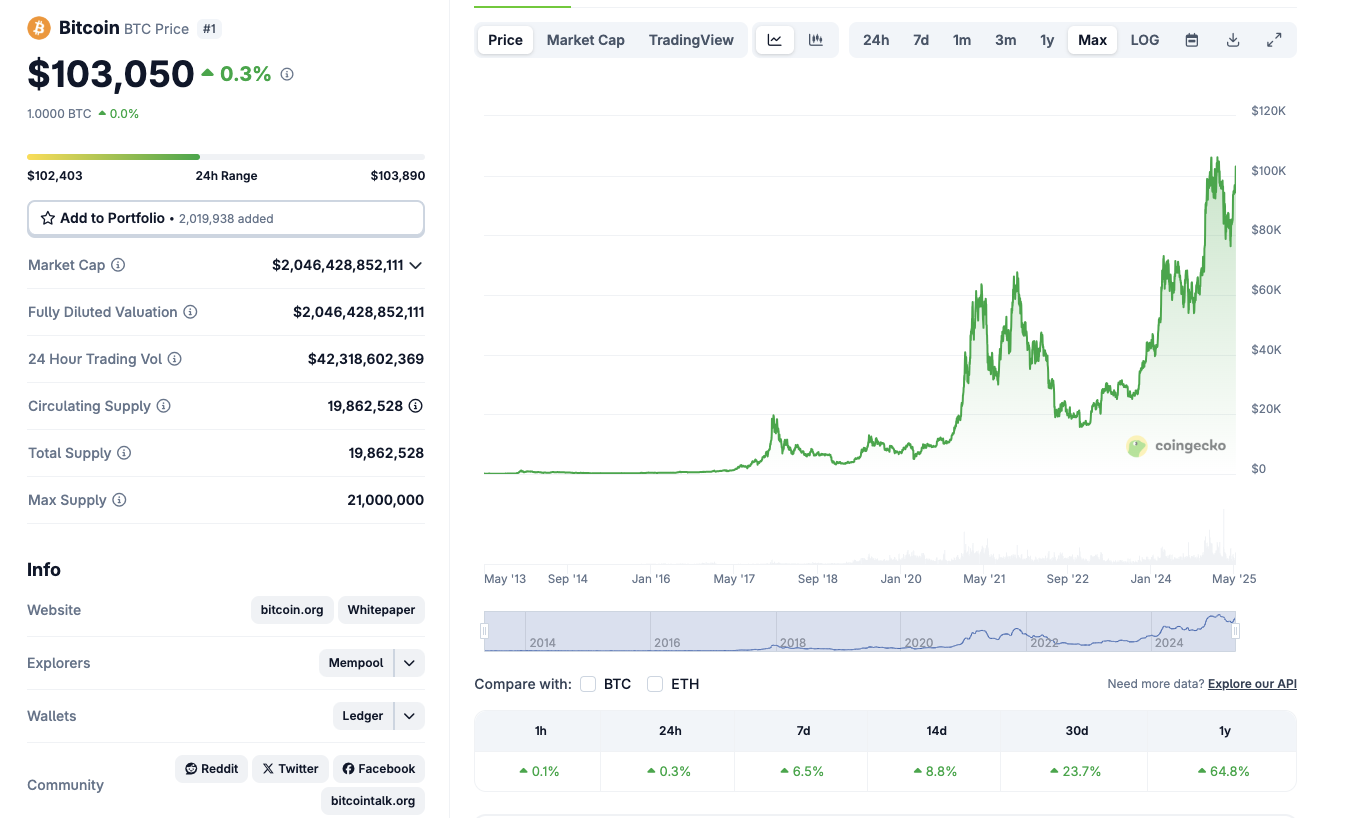Screen dimensions: 1350x818
Task: Click info icon next to Fully Diluted Valuation
Action: pyautogui.click(x=190, y=312)
